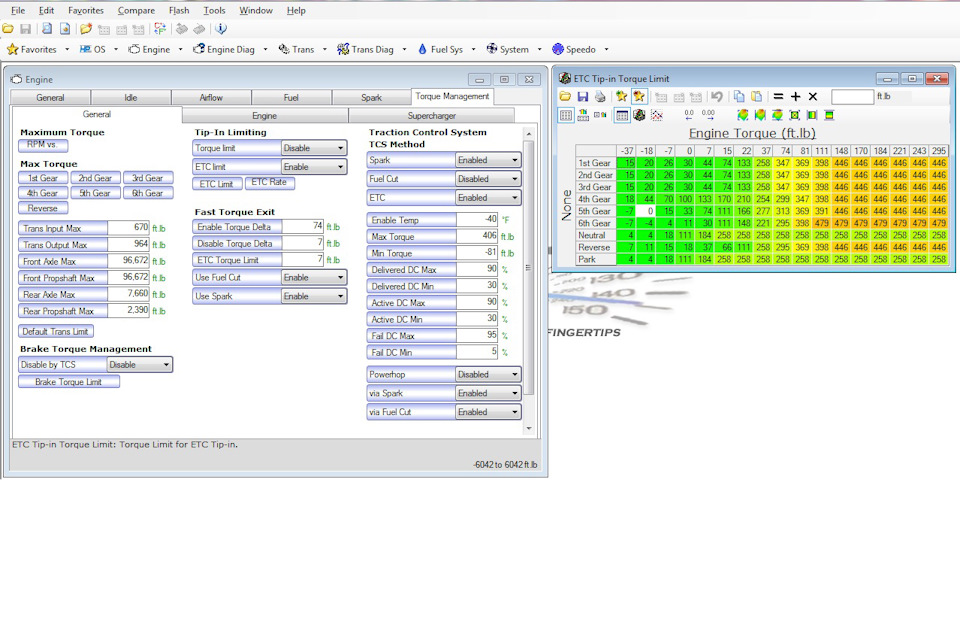
Task: Click the Reverse max torque button
Action: tap(43, 209)
